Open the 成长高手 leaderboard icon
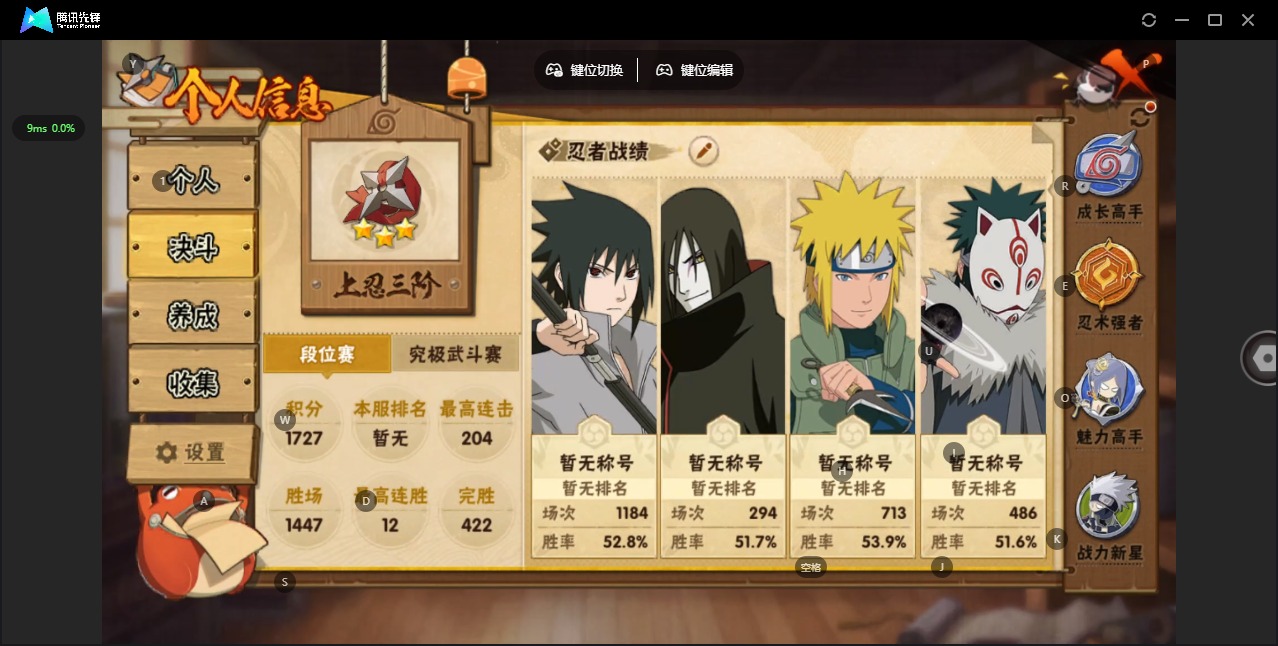1278x646 pixels. coord(1109,167)
